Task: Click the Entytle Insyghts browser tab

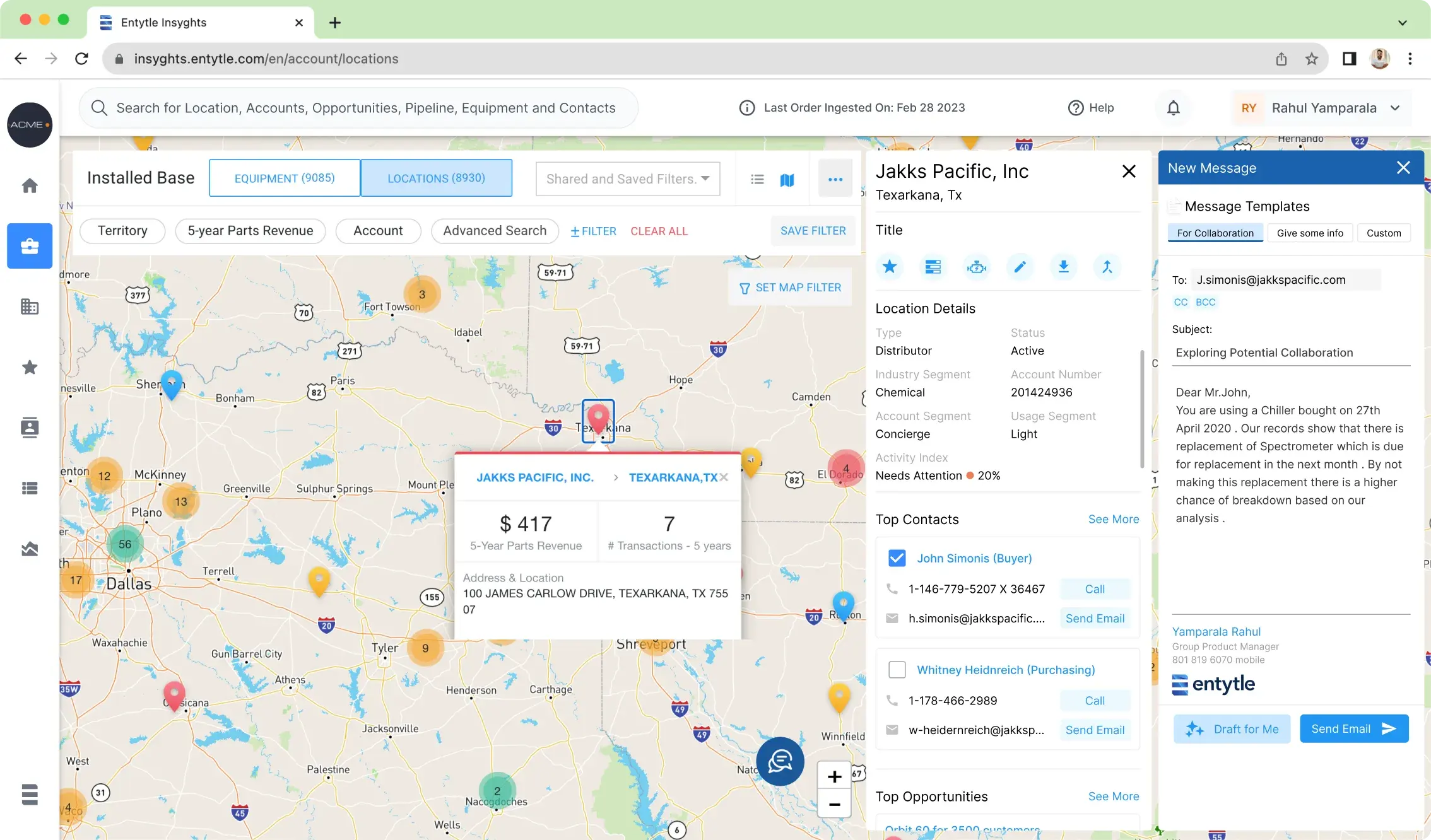Action: coord(201,23)
